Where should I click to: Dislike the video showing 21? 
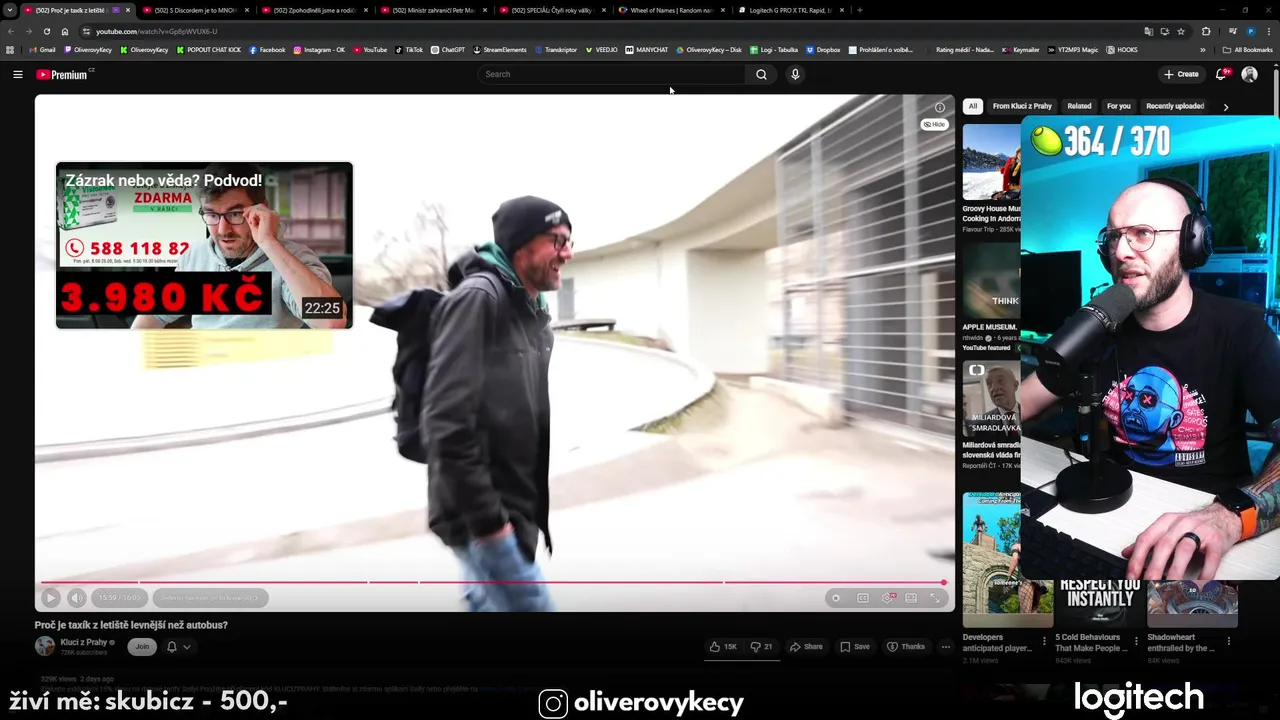pyautogui.click(x=761, y=646)
